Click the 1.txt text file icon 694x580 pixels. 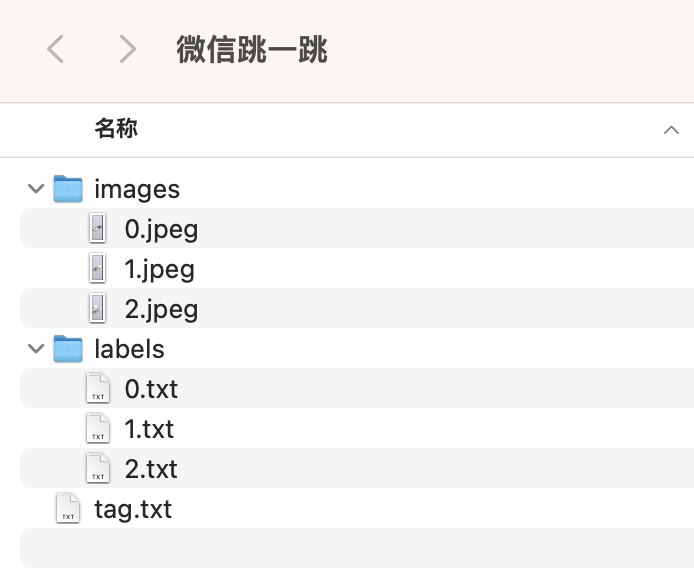click(97, 429)
